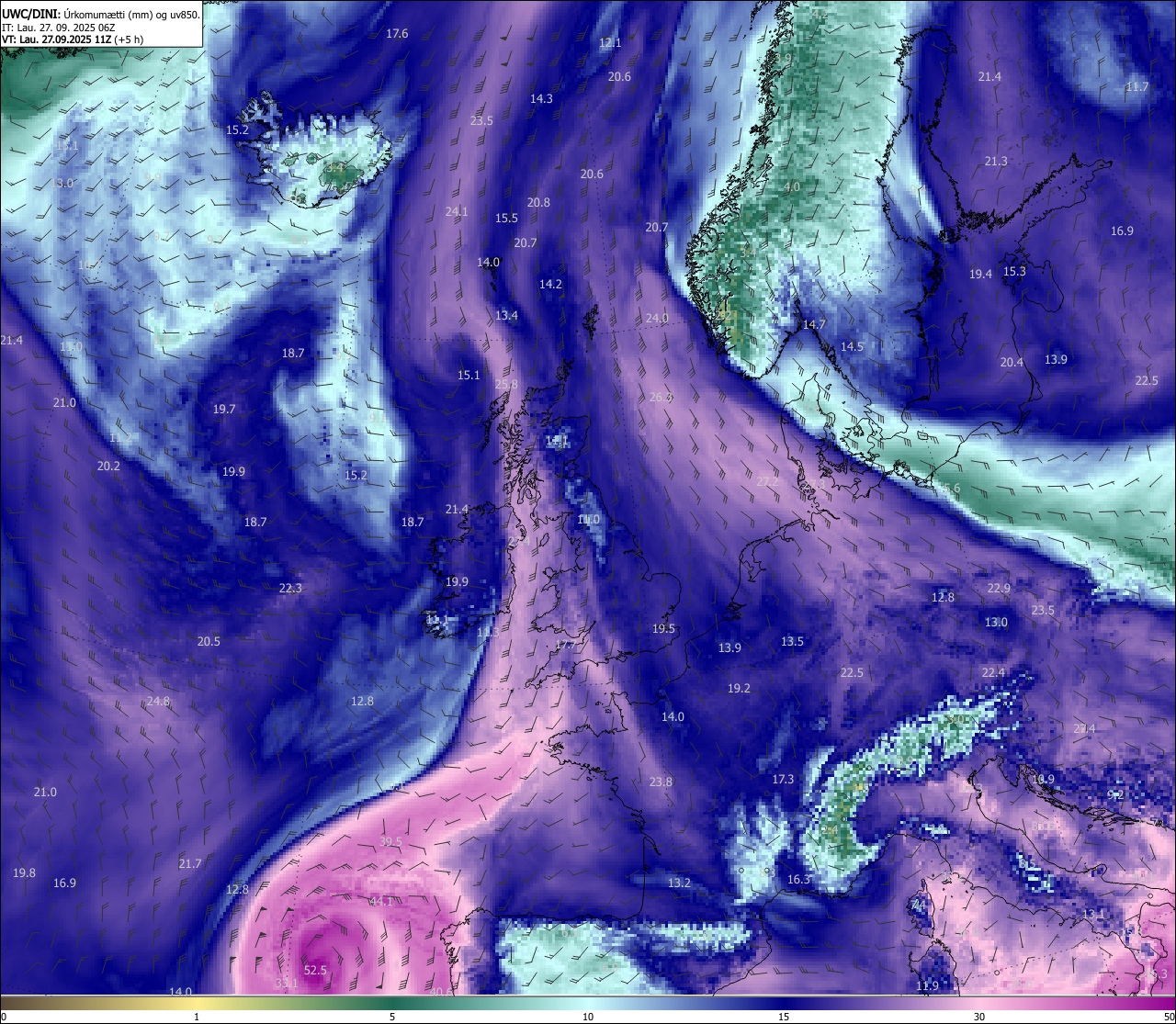This screenshot has width=1176, height=1024.
Task: Click the 20.2 value over the Atlantic
Action: [108, 466]
